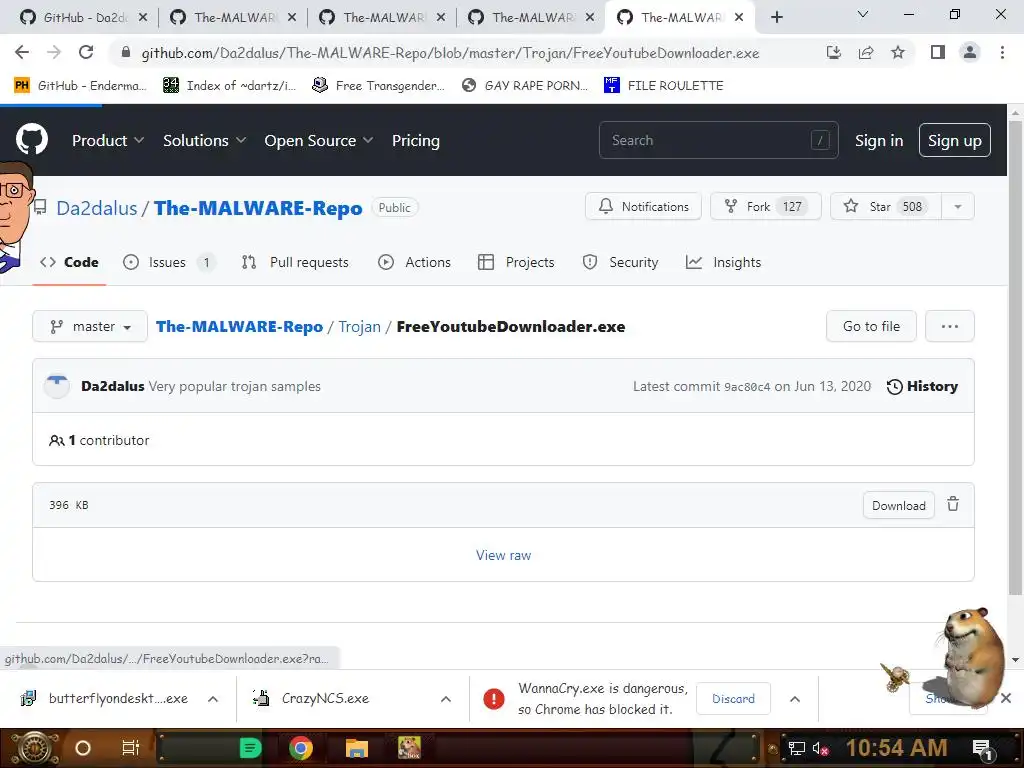This screenshot has width=1024, height=768.
Task: Click the Sign up button
Action: coord(954,140)
